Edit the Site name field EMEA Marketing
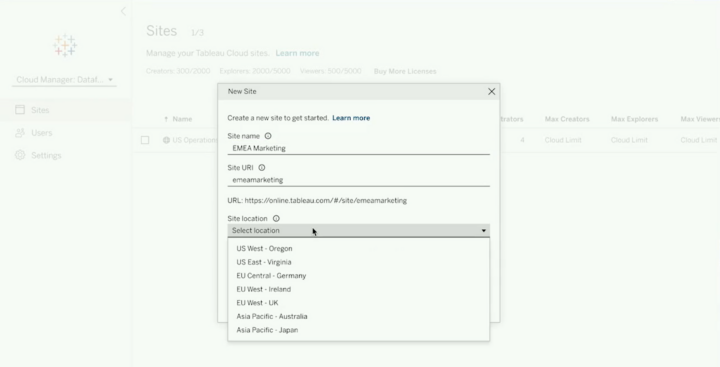This screenshot has height=367, width=720. click(x=359, y=148)
